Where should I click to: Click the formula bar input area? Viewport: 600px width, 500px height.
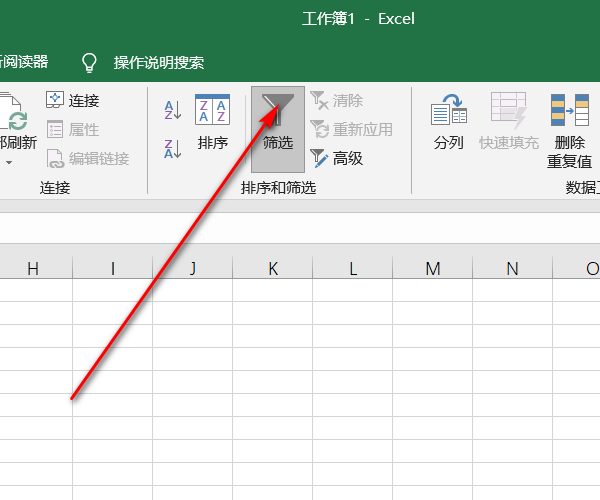[300, 228]
